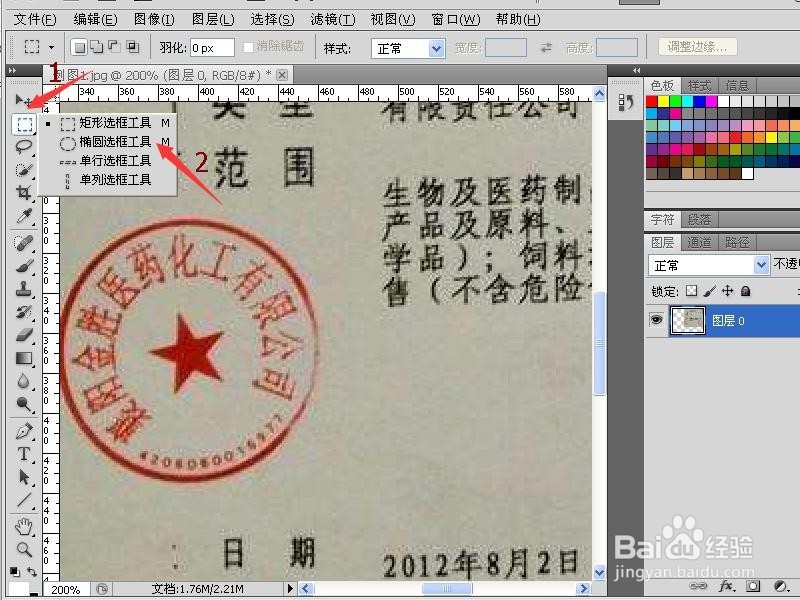800x600 pixels.
Task: Click the 羽化 input field
Action: pos(212,47)
